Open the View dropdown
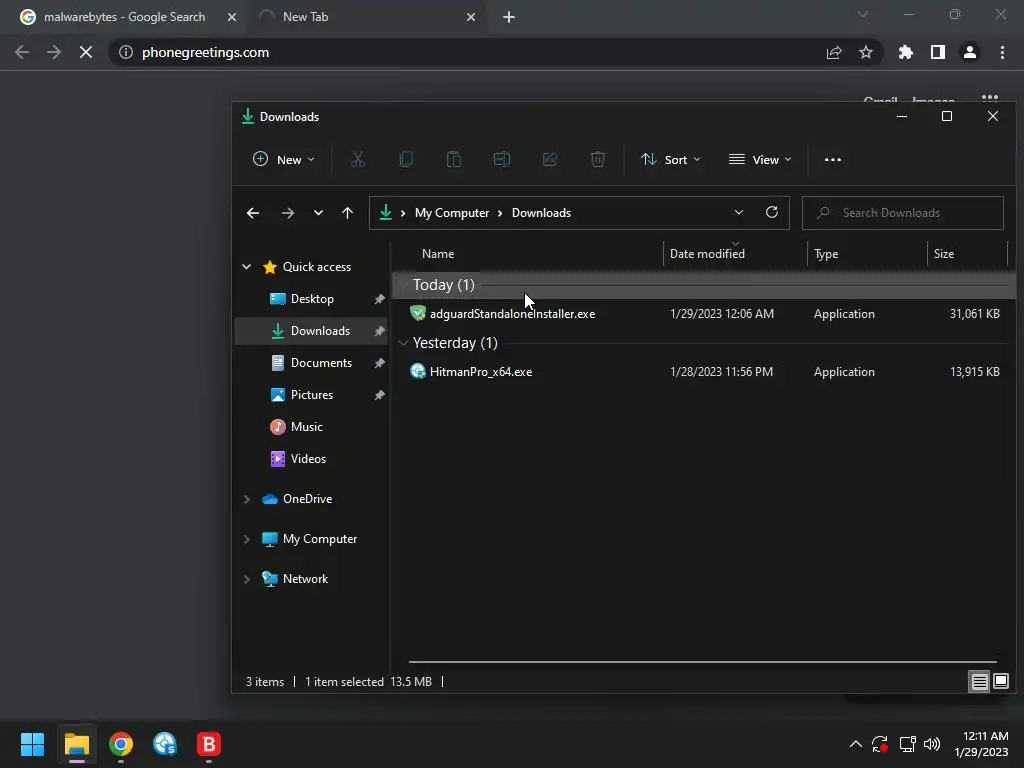 (760, 159)
